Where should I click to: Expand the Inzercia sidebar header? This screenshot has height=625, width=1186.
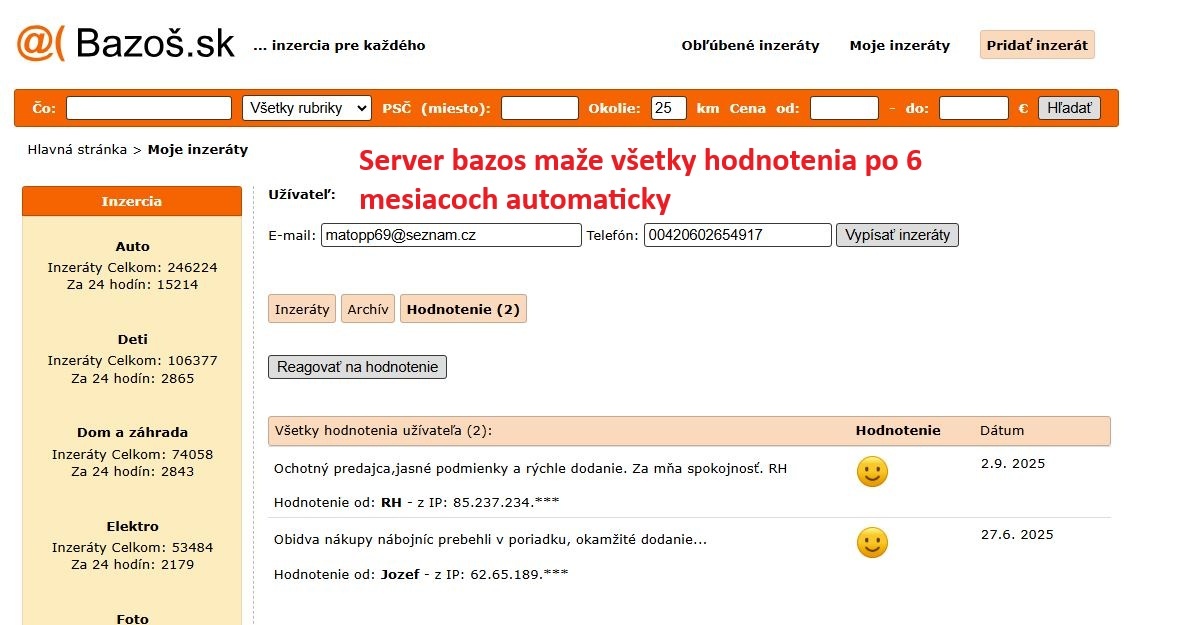(x=131, y=200)
